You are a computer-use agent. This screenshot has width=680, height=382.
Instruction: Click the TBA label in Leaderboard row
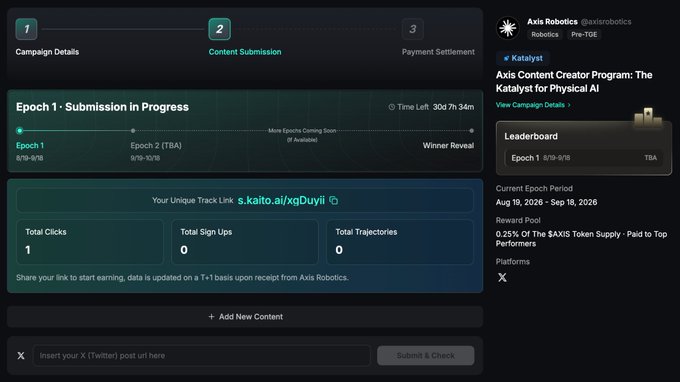tap(651, 158)
